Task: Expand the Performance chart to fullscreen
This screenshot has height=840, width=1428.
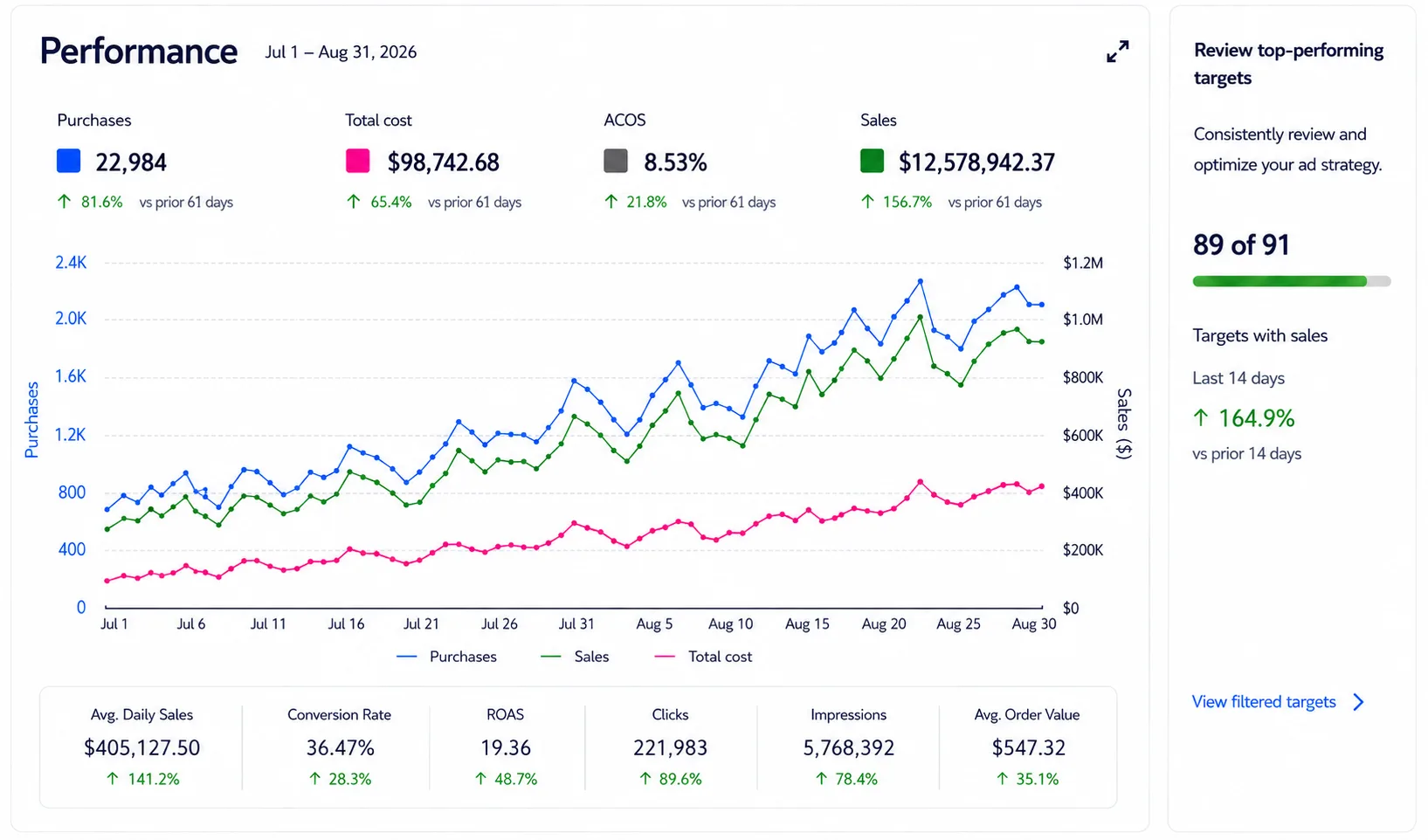Action: click(x=1117, y=52)
